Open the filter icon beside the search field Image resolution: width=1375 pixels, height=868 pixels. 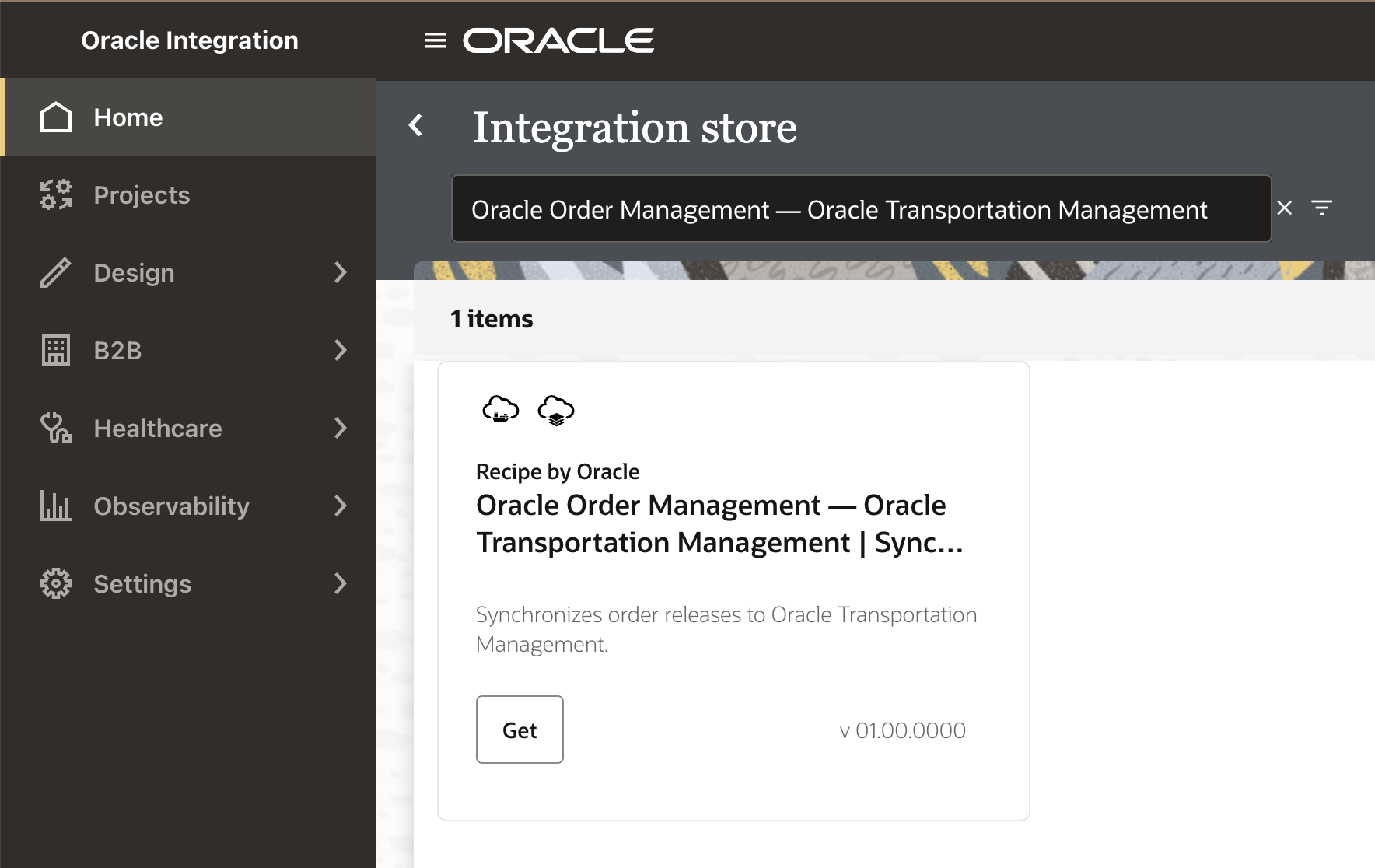tap(1323, 208)
